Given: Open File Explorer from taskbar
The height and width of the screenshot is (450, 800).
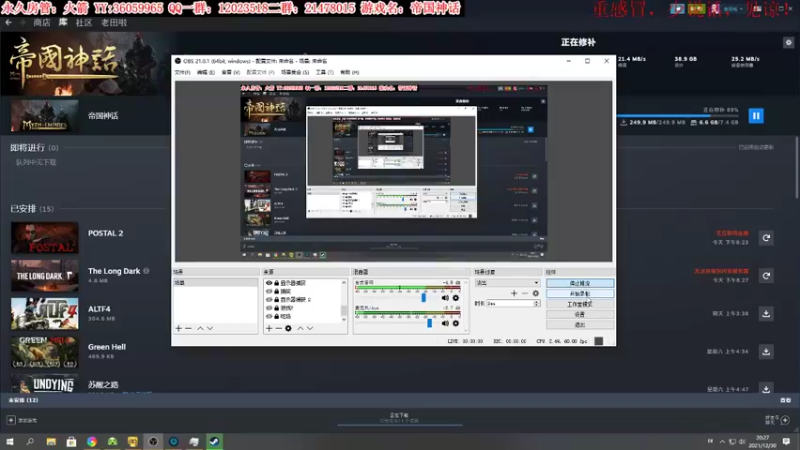Looking at the screenshot, I should 51,441.
